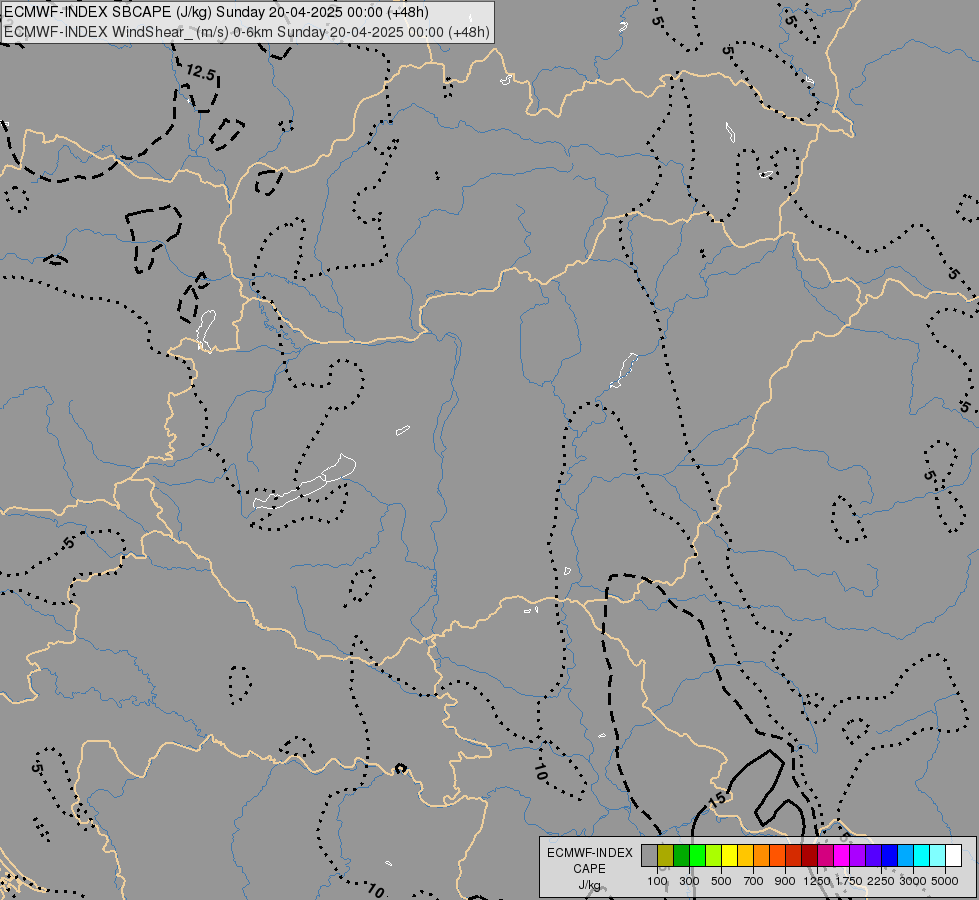Select the gray swatch in CAPE legend
This screenshot has height=900, width=979.
tap(649, 855)
